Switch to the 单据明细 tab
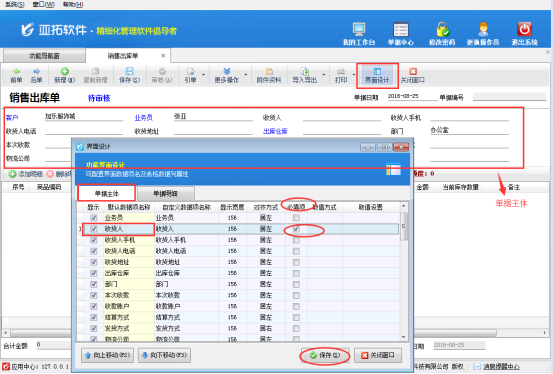 coord(165,193)
